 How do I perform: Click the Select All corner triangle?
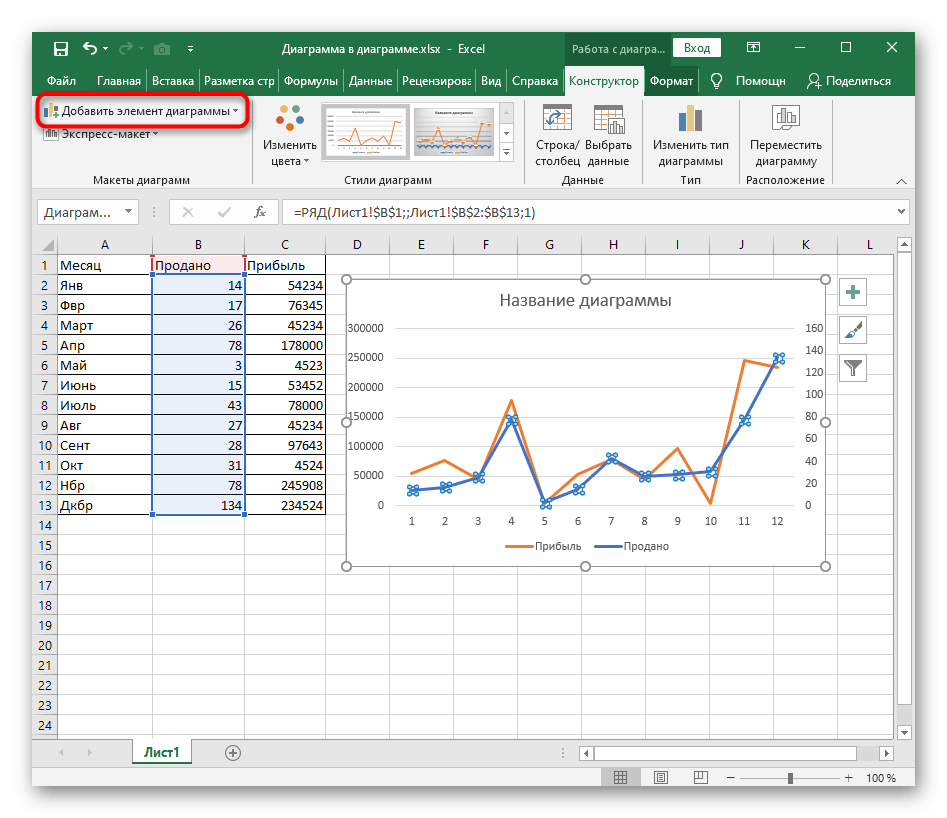tap(47, 245)
